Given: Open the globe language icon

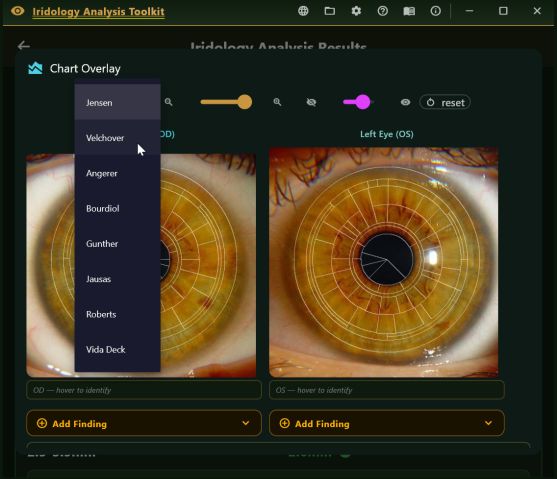Looking at the screenshot, I should point(303,11).
